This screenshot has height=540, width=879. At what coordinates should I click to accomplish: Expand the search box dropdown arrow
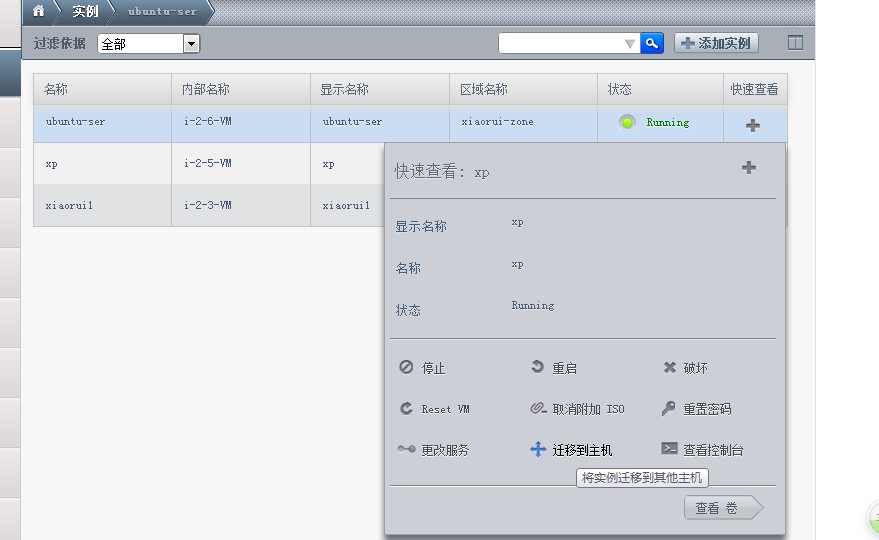(x=629, y=43)
